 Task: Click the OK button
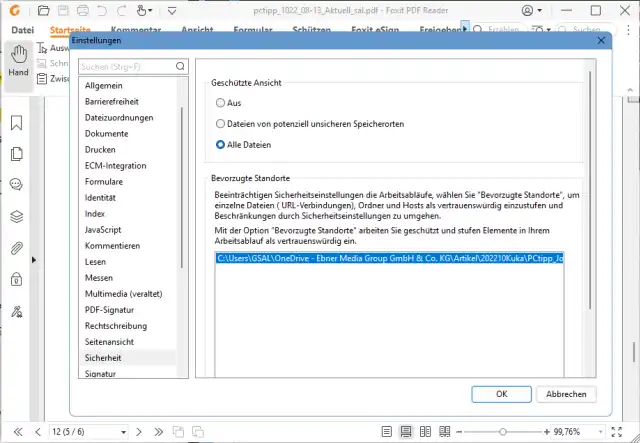[x=501, y=394]
